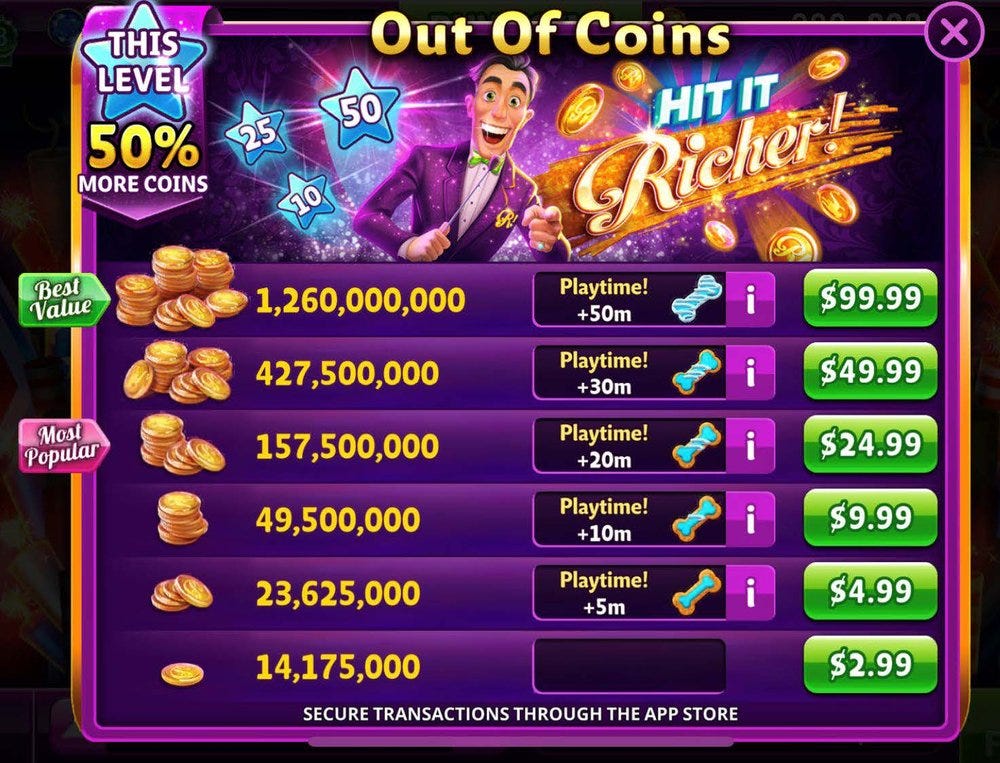Select the $24.99 Most Popular package
This screenshot has width=1000, height=763.
[x=870, y=445]
